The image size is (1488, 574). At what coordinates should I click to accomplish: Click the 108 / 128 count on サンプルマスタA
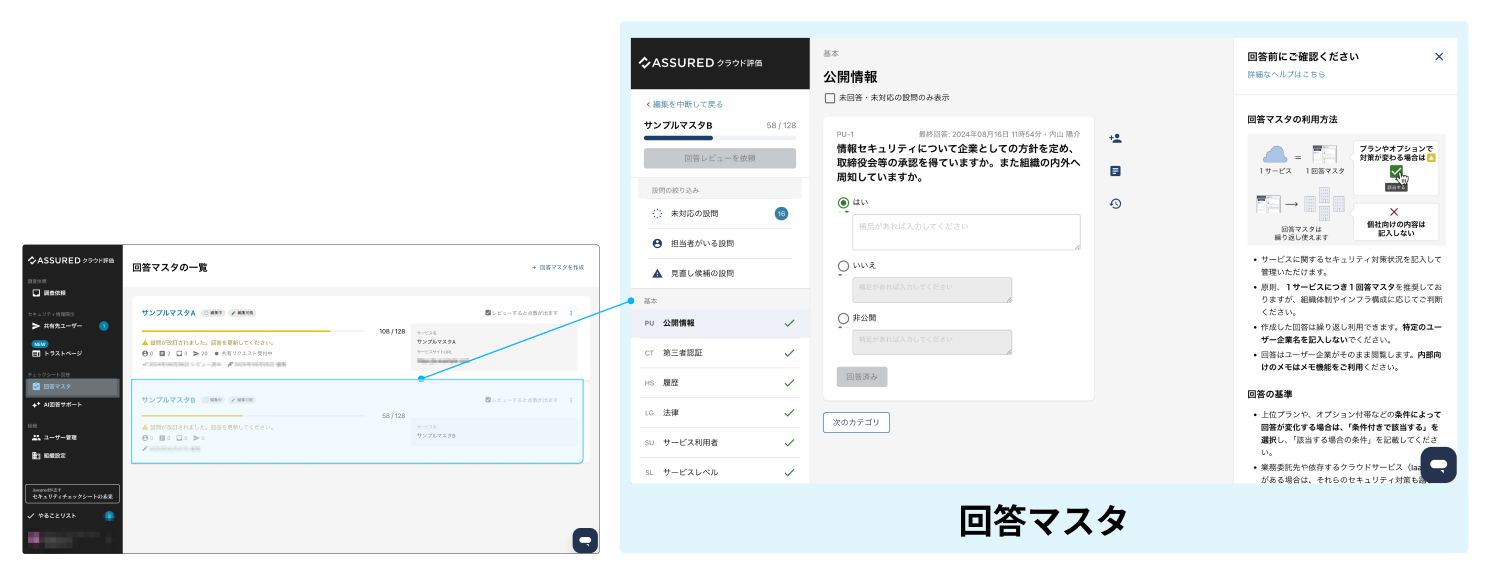(x=392, y=331)
